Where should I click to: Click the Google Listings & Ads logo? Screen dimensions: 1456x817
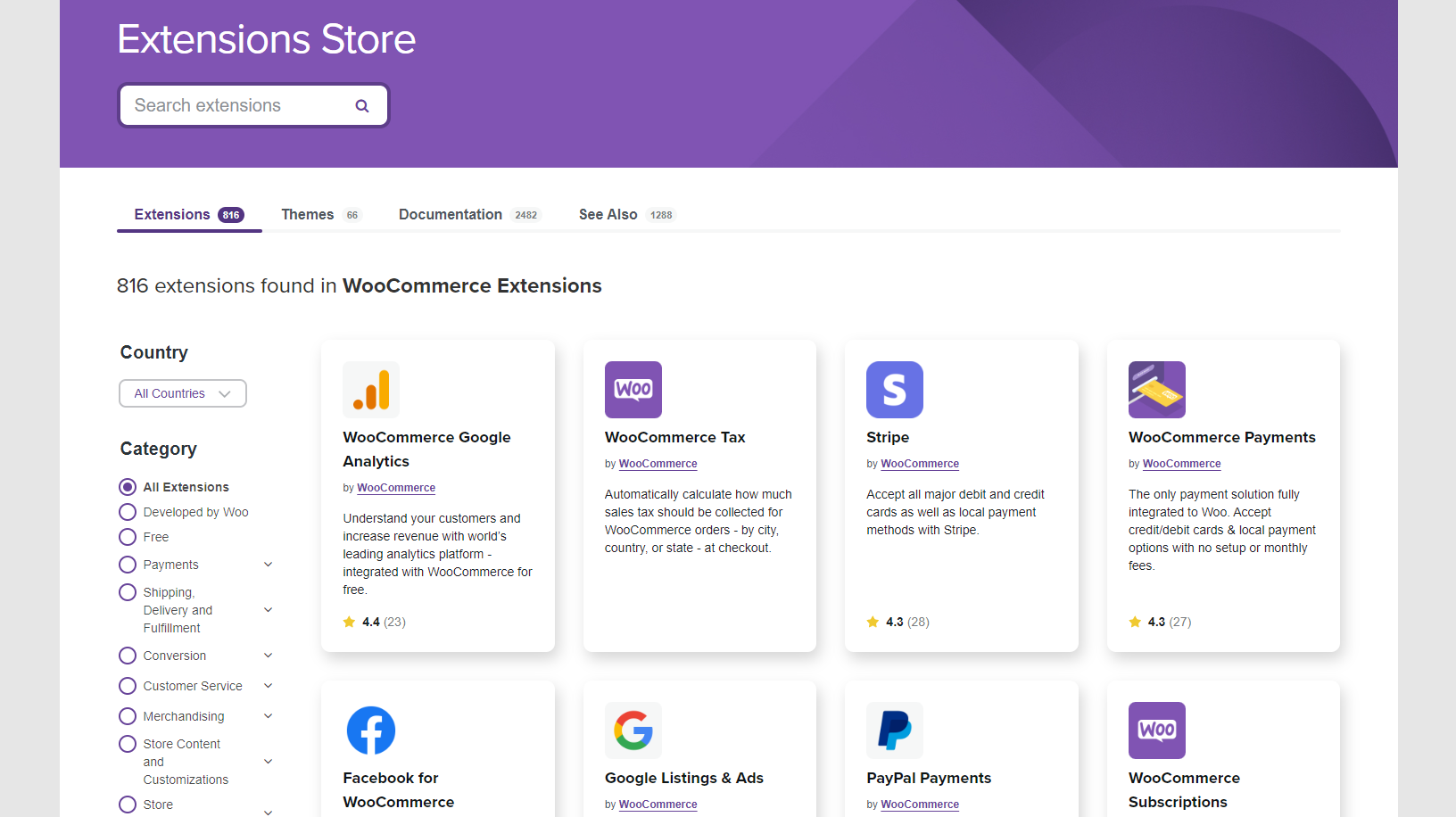click(x=633, y=730)
